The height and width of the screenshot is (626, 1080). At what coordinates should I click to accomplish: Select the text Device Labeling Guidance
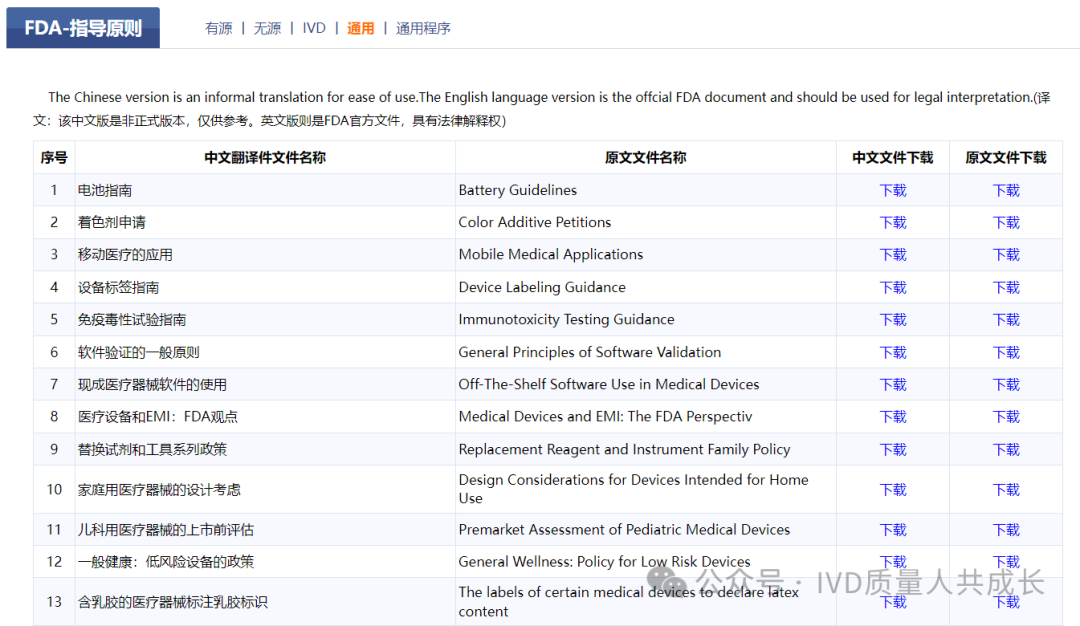(542, 287)
